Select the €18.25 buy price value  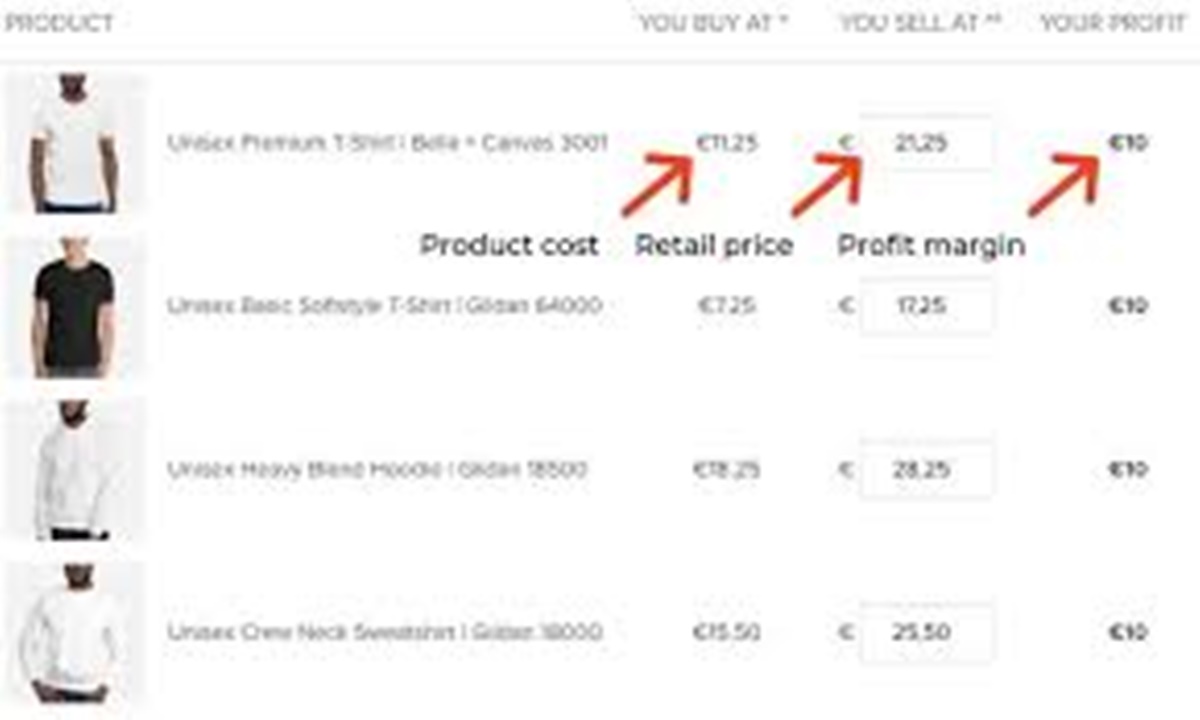click(x=727, y=469)
